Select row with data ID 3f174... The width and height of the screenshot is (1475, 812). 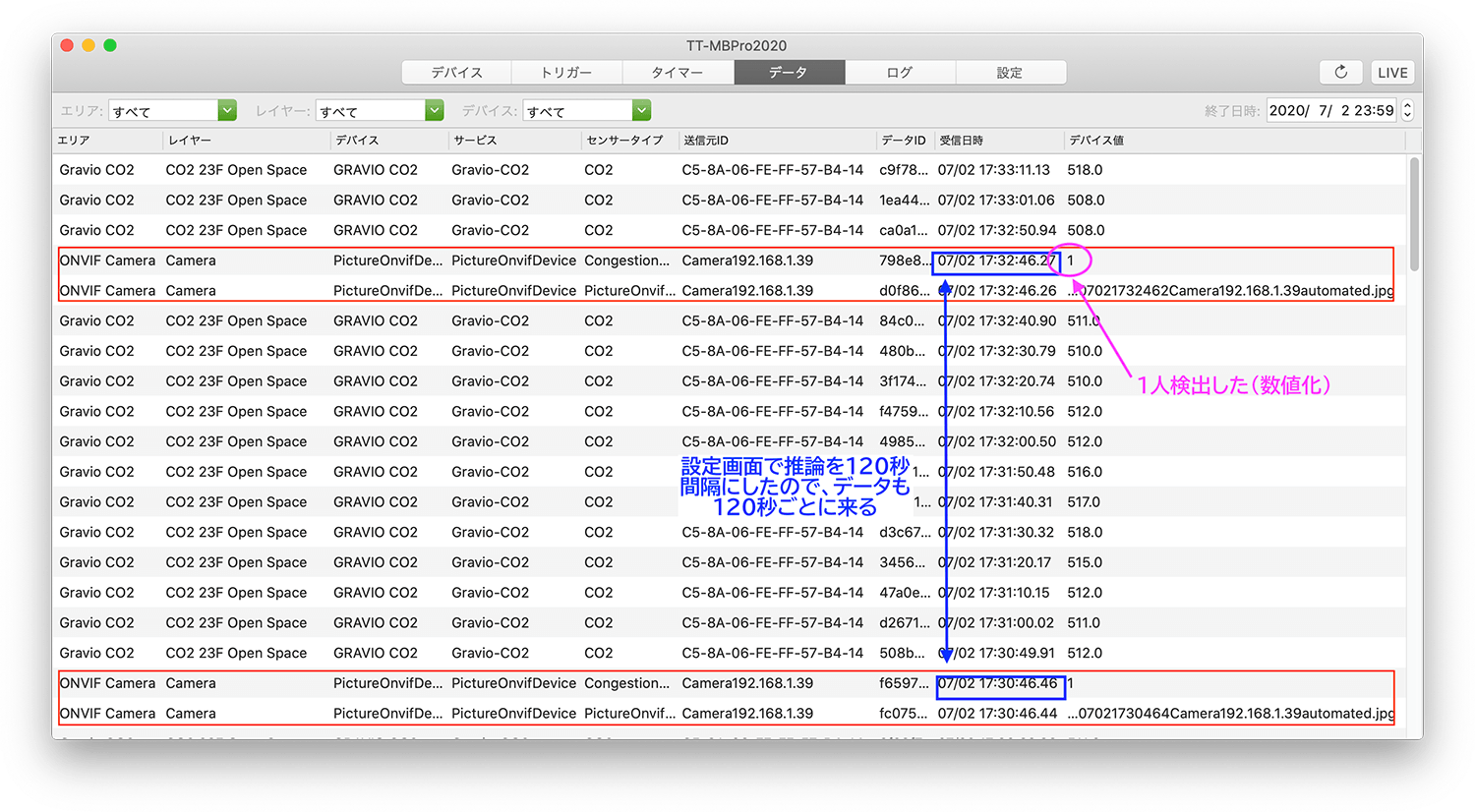coord(730,381)
